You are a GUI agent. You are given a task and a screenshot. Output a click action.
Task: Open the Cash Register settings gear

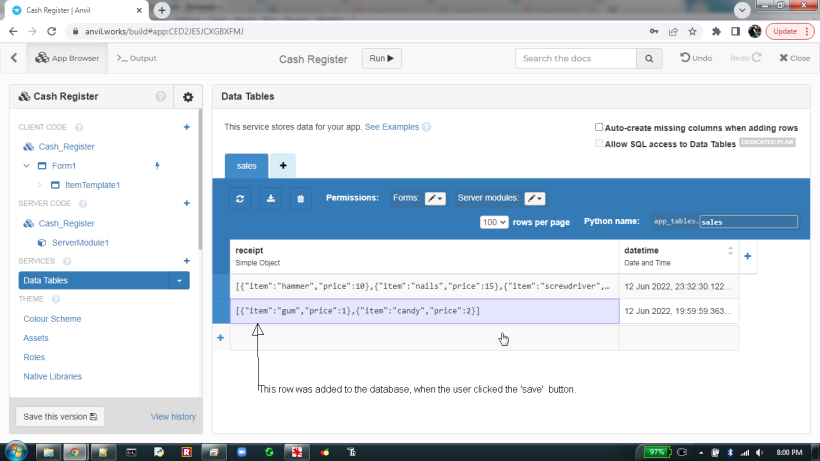tap(187, 97)
